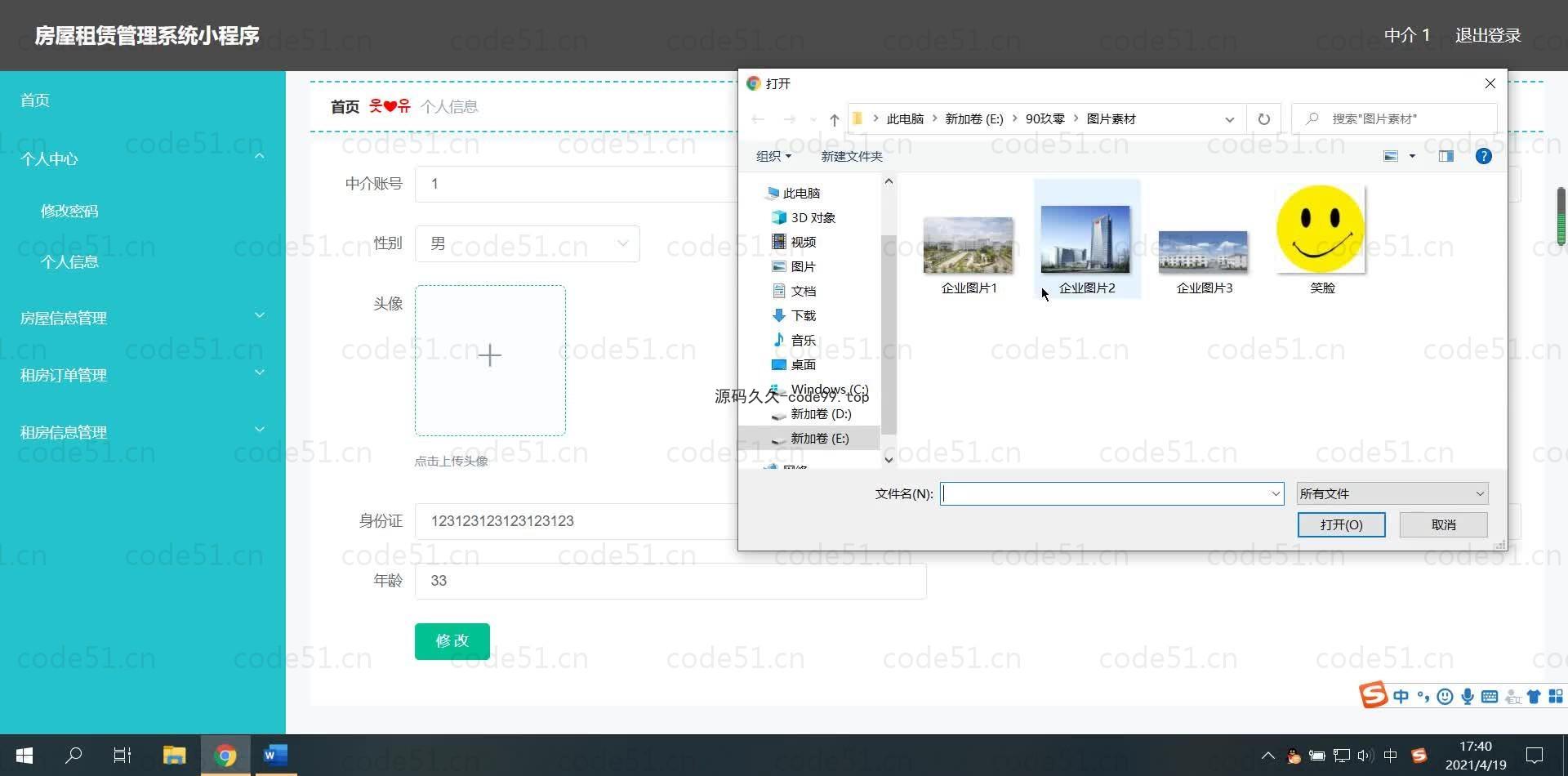Click the plus icon to upload avatar
1568x776 pixels.
click(x=489, y=355)
